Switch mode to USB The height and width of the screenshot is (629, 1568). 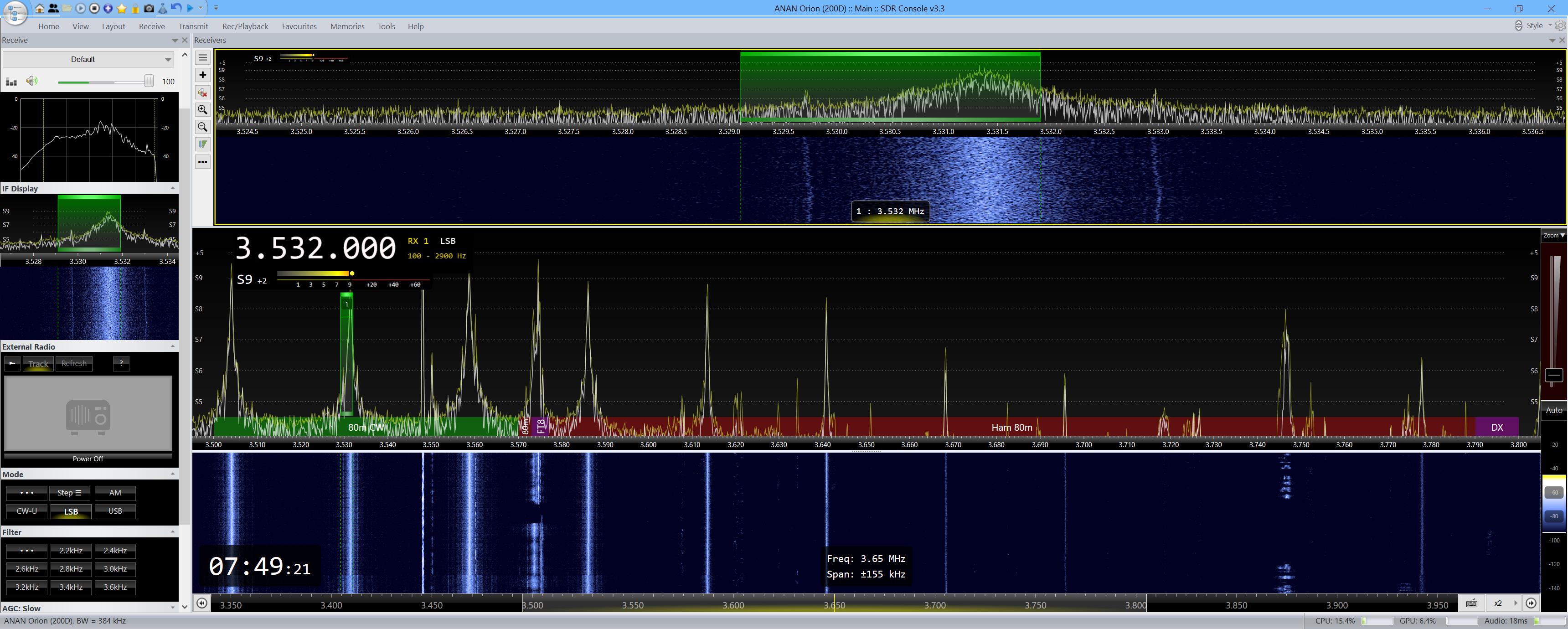pyautogui.click(x=115, y=511)
